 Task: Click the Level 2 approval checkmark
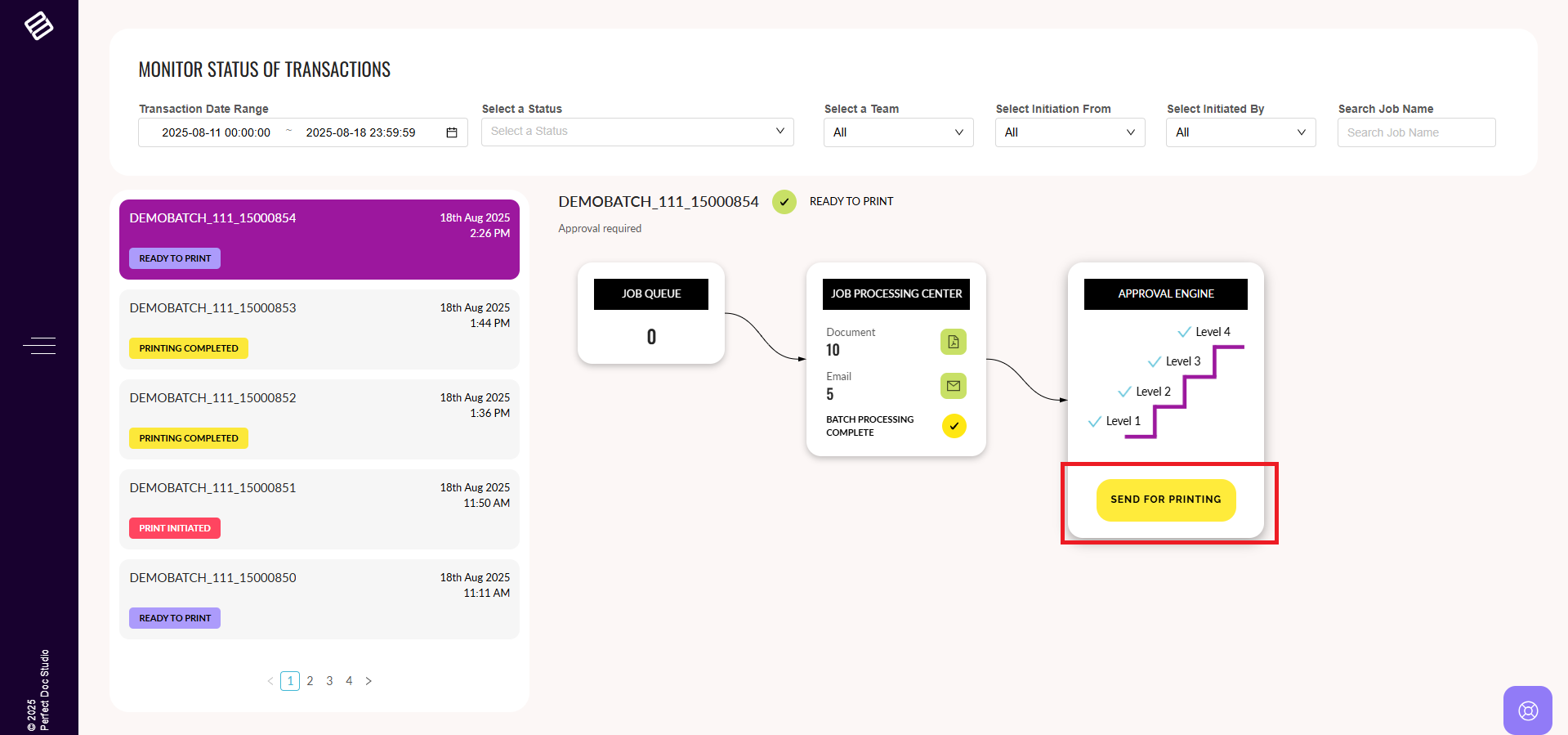click(1124, 392)
